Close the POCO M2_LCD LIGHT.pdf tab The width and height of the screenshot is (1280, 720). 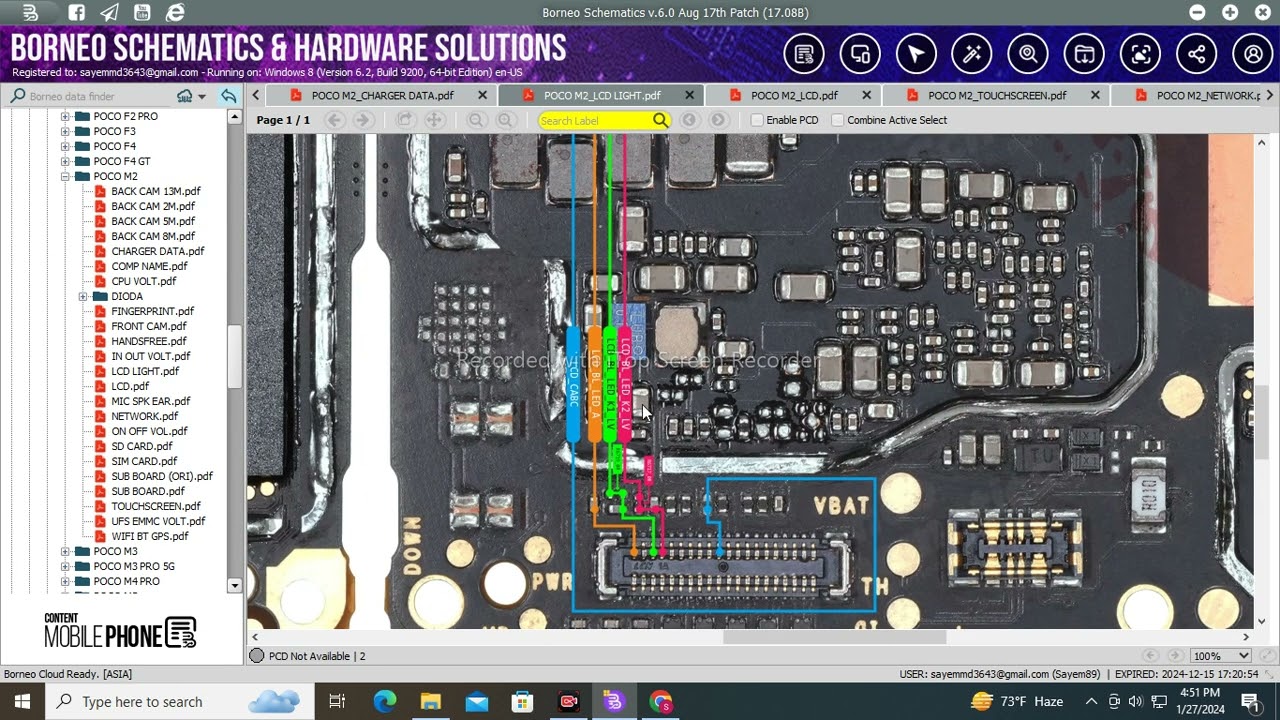pos(689,96)
